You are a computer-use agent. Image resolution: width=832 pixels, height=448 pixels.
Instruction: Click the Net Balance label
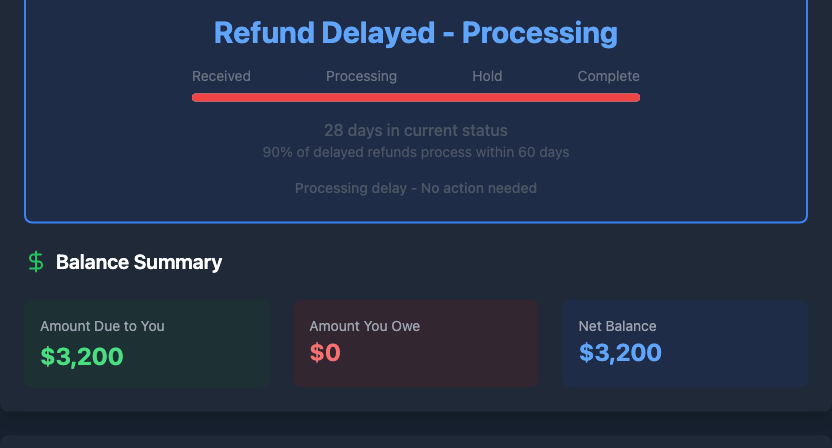(617, 326)
